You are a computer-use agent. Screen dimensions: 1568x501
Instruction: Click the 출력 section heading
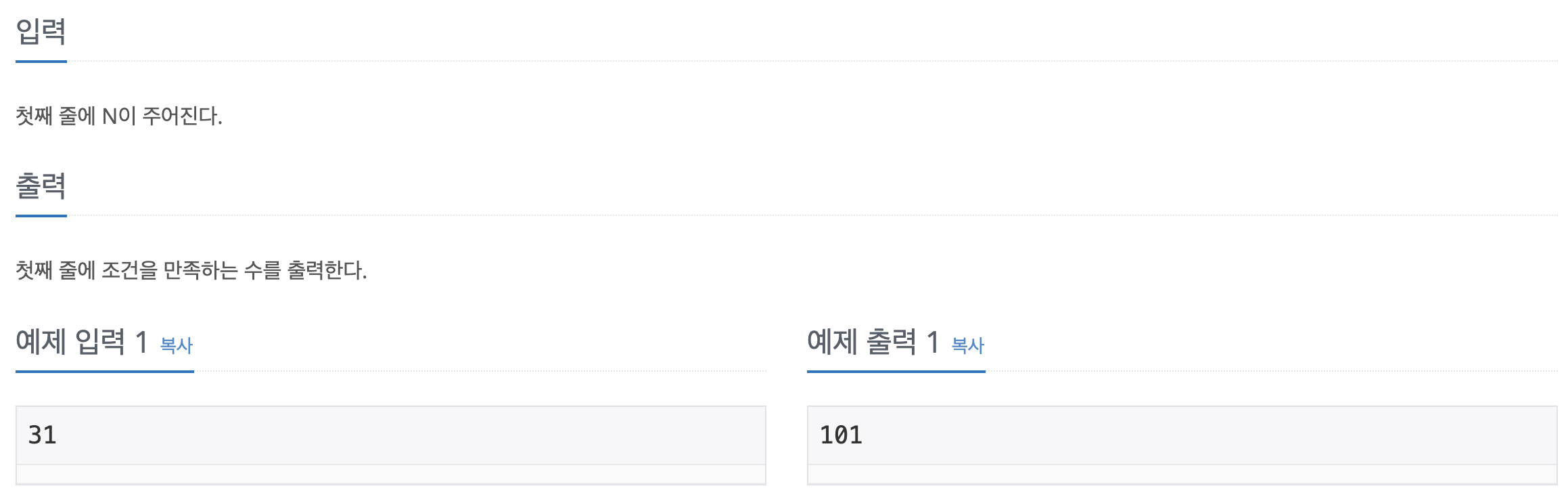click(x=41, y=186)
